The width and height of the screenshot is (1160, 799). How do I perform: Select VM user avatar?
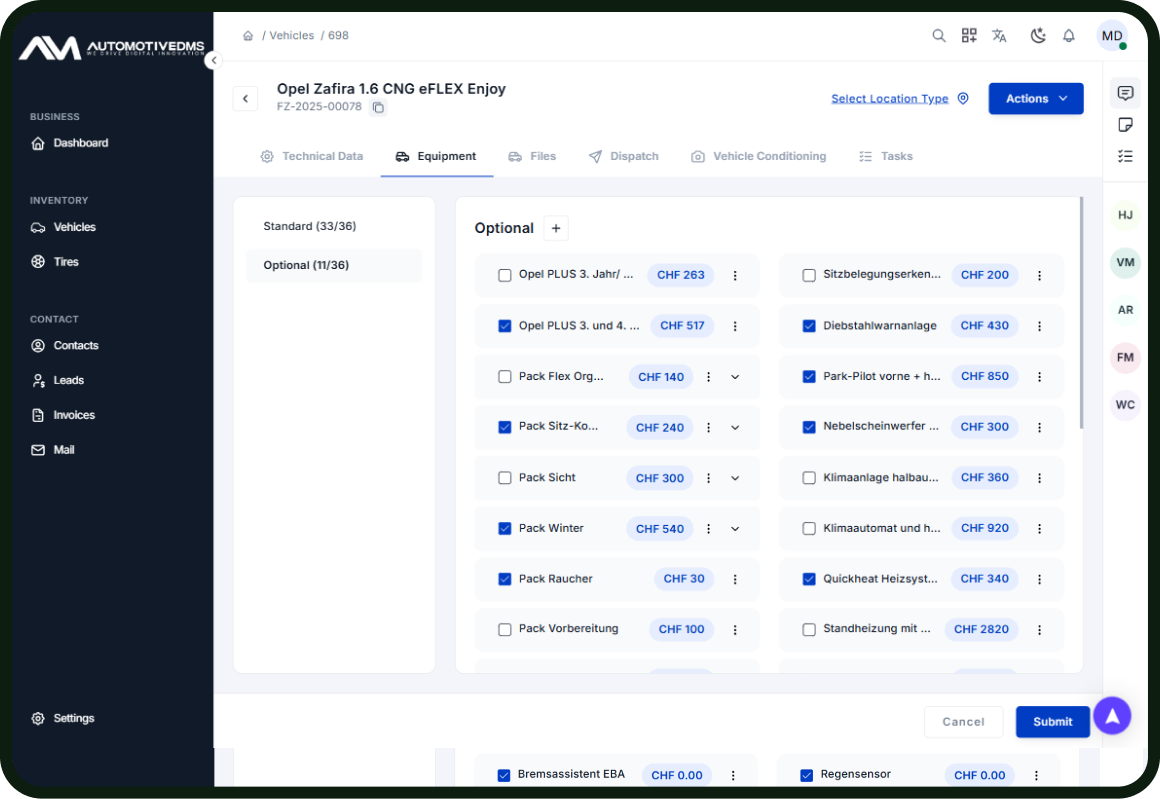(x=1125, y=263)
